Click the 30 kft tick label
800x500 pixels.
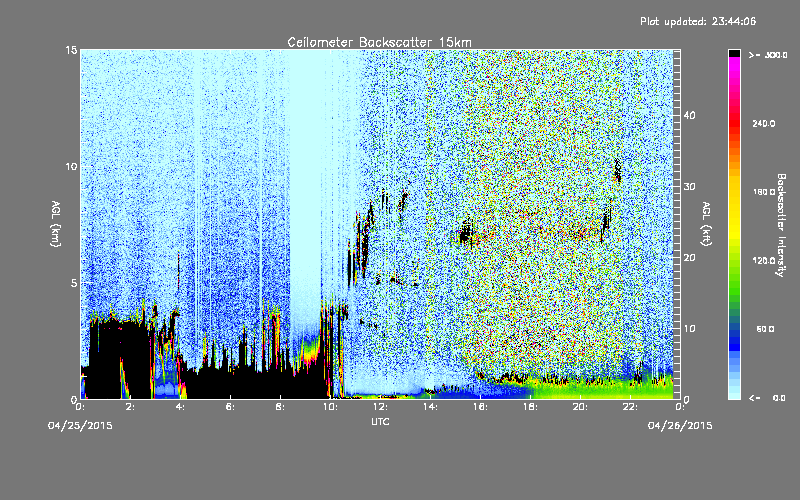coord(689,186)
